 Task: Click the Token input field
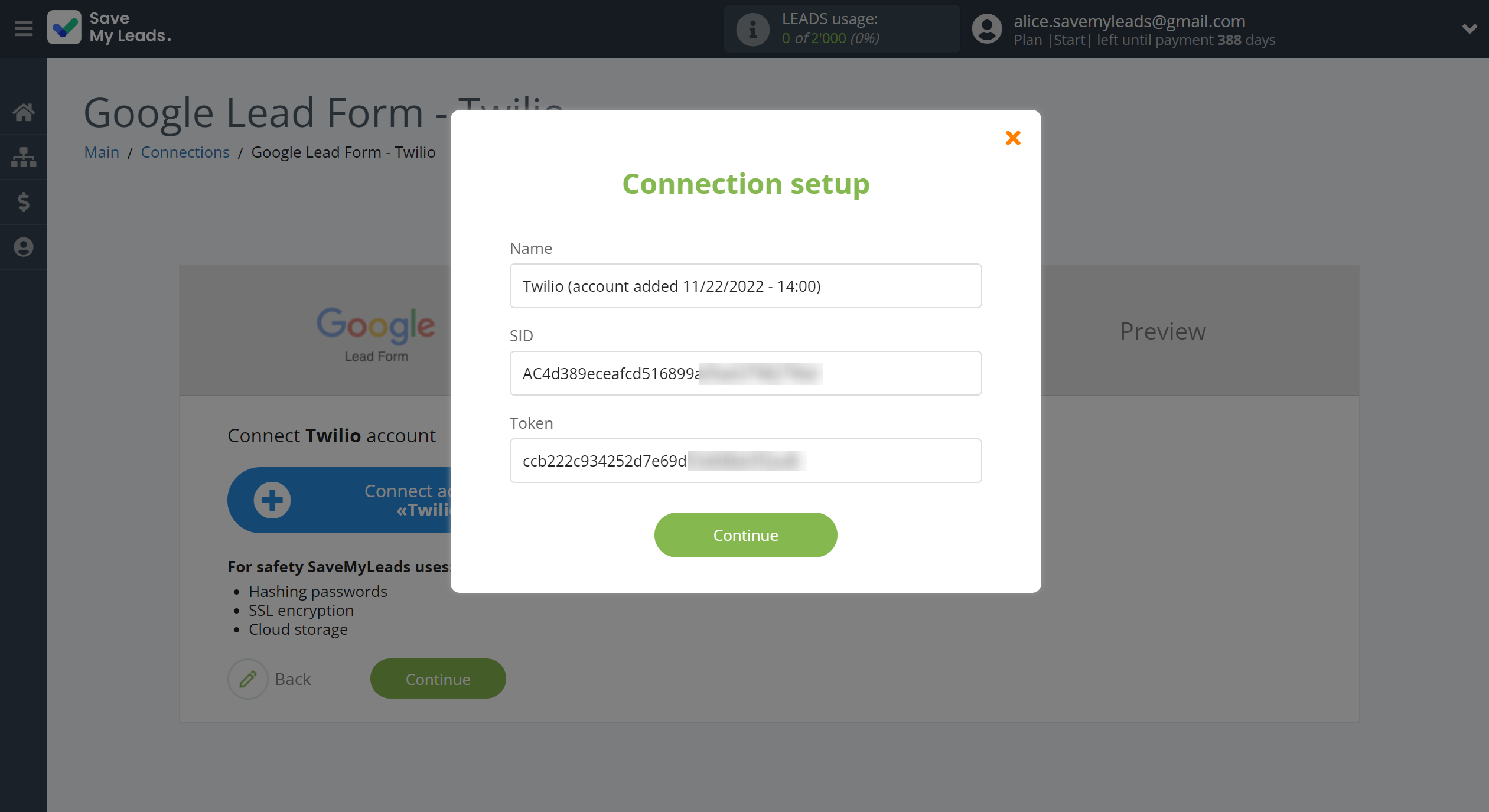745,460
